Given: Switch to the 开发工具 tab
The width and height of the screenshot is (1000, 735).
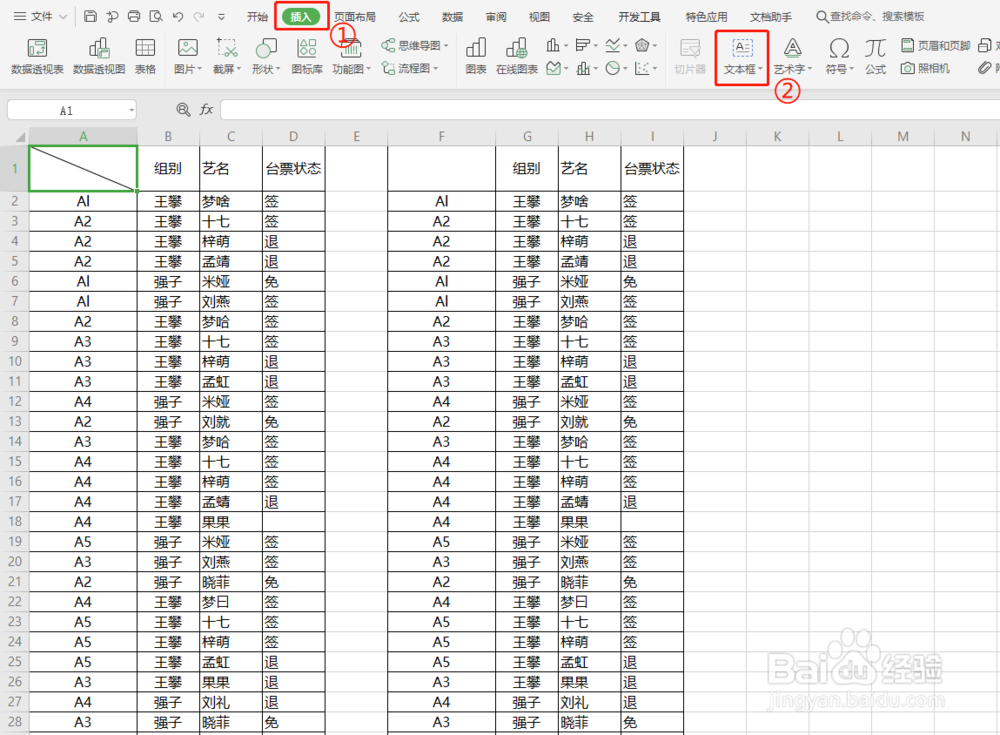Looking at the screenshot, I should (639, 17).
